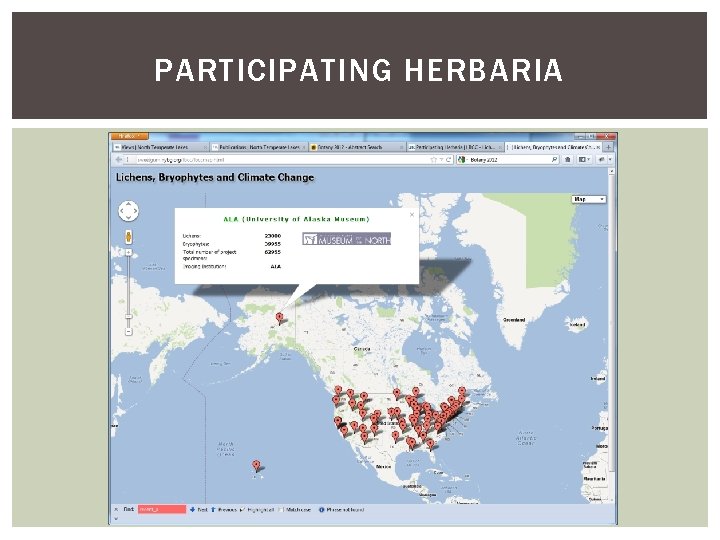Click the browser Back arrow button
This screenshot has height=540, width=720.
pos(118,159)
